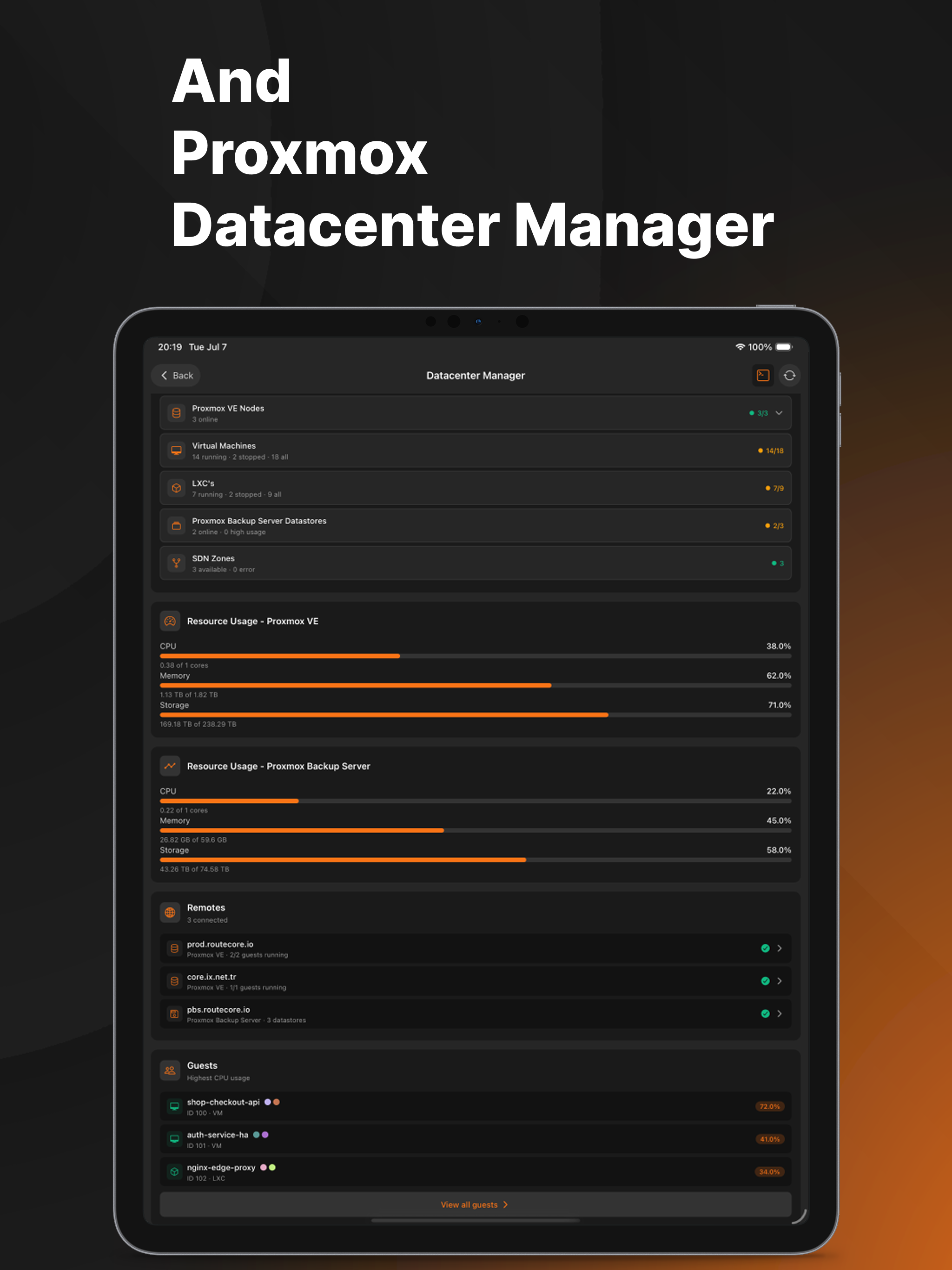Open Proxmox Backup Server Datastores row
The image size is (952, 1270).
pyautogui.click(x=476, y=526)
